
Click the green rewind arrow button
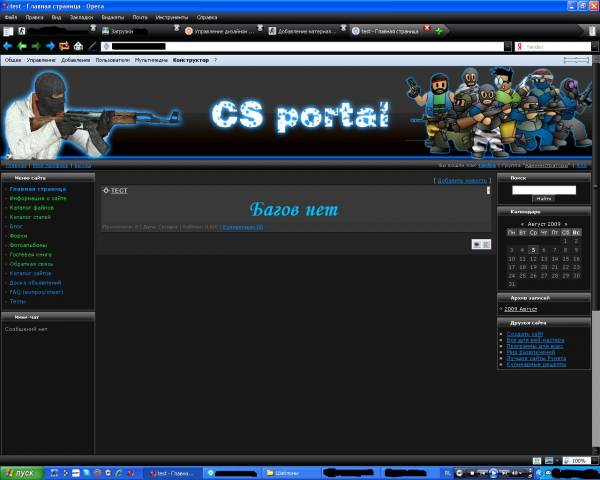point(22,46)
